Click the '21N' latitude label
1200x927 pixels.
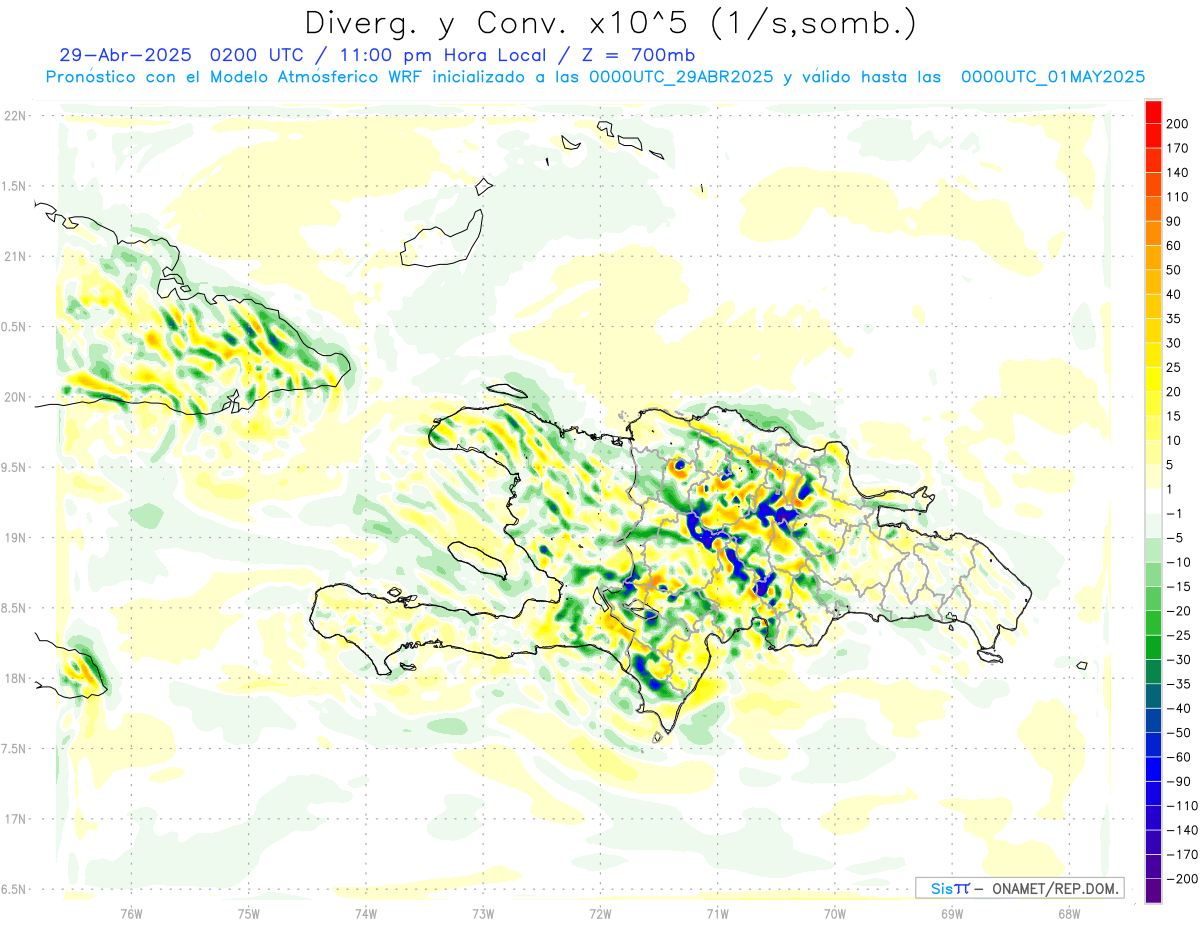click(14, 256)
